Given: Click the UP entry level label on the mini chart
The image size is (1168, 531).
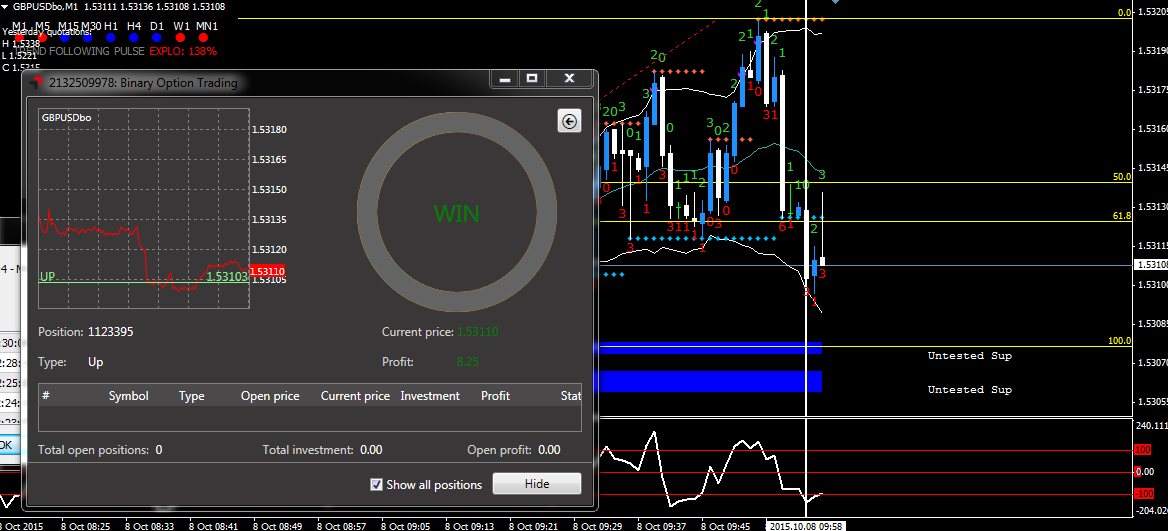Looking at the screenshot, I should (47, 276).
